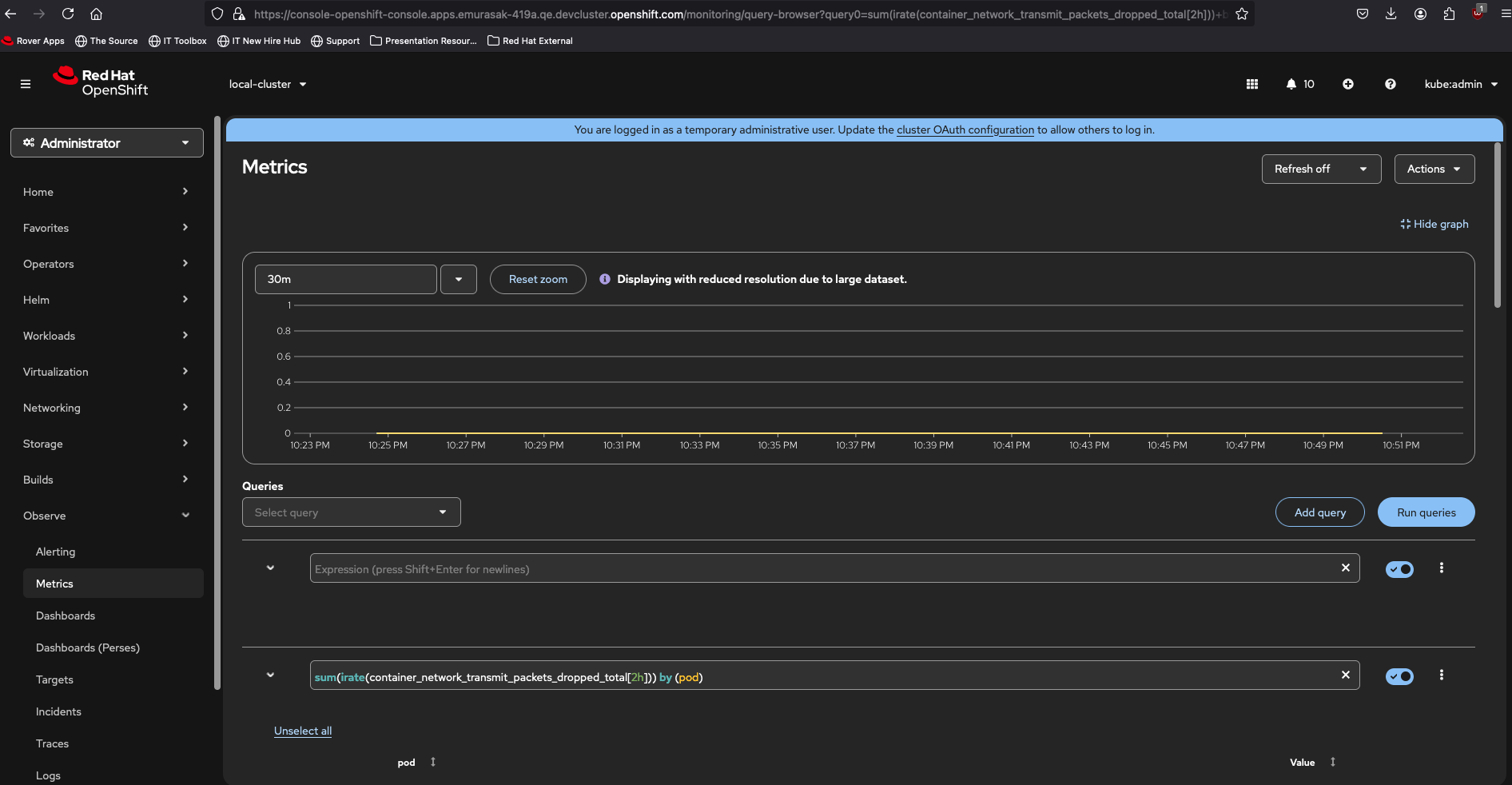The width and height of the screenshot is (1512, 785).
Task: Click the Hide graph link
Action: [x=1434, y=224]
